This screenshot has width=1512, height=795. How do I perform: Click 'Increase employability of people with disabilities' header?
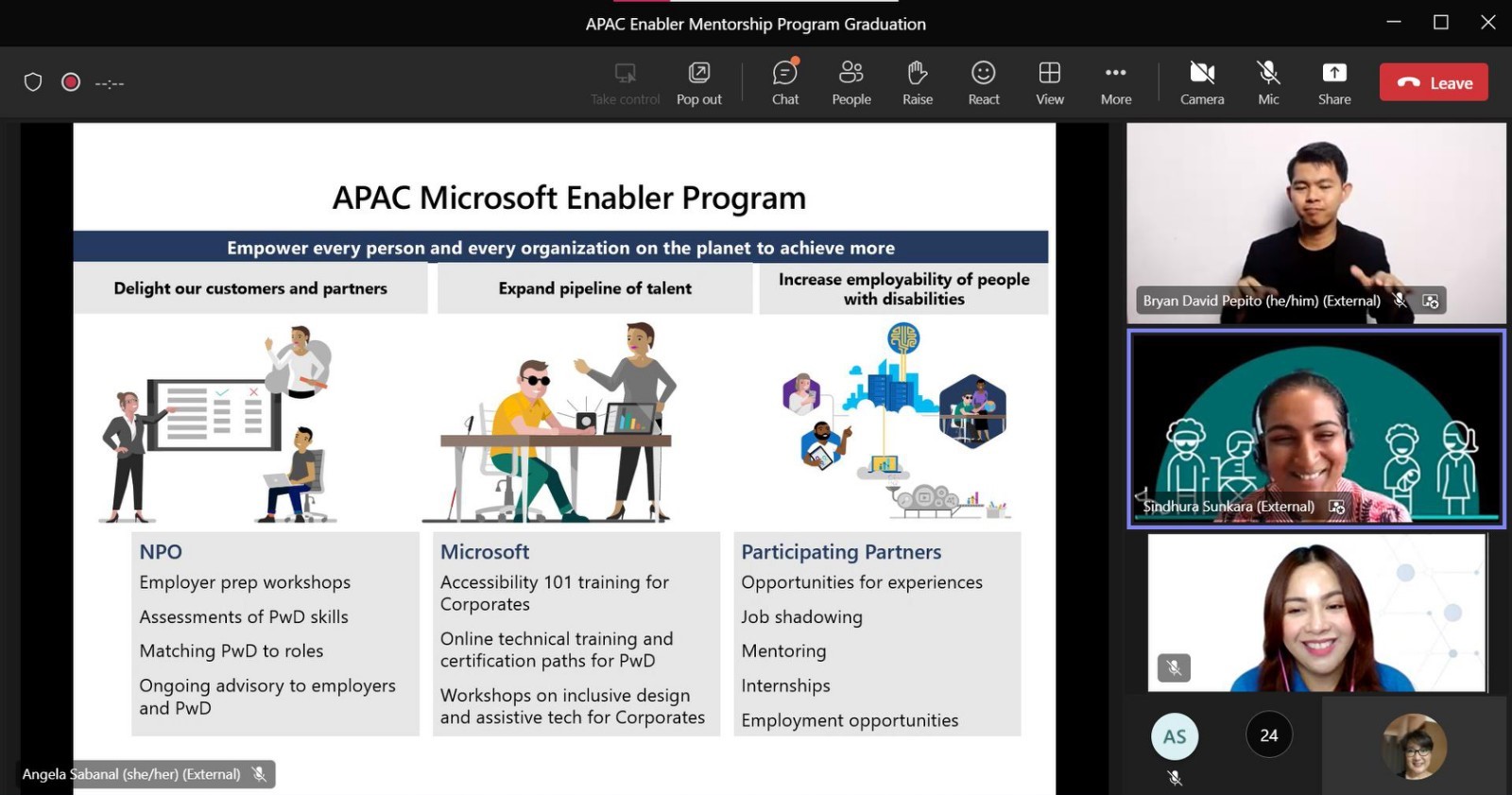[904, 288]
